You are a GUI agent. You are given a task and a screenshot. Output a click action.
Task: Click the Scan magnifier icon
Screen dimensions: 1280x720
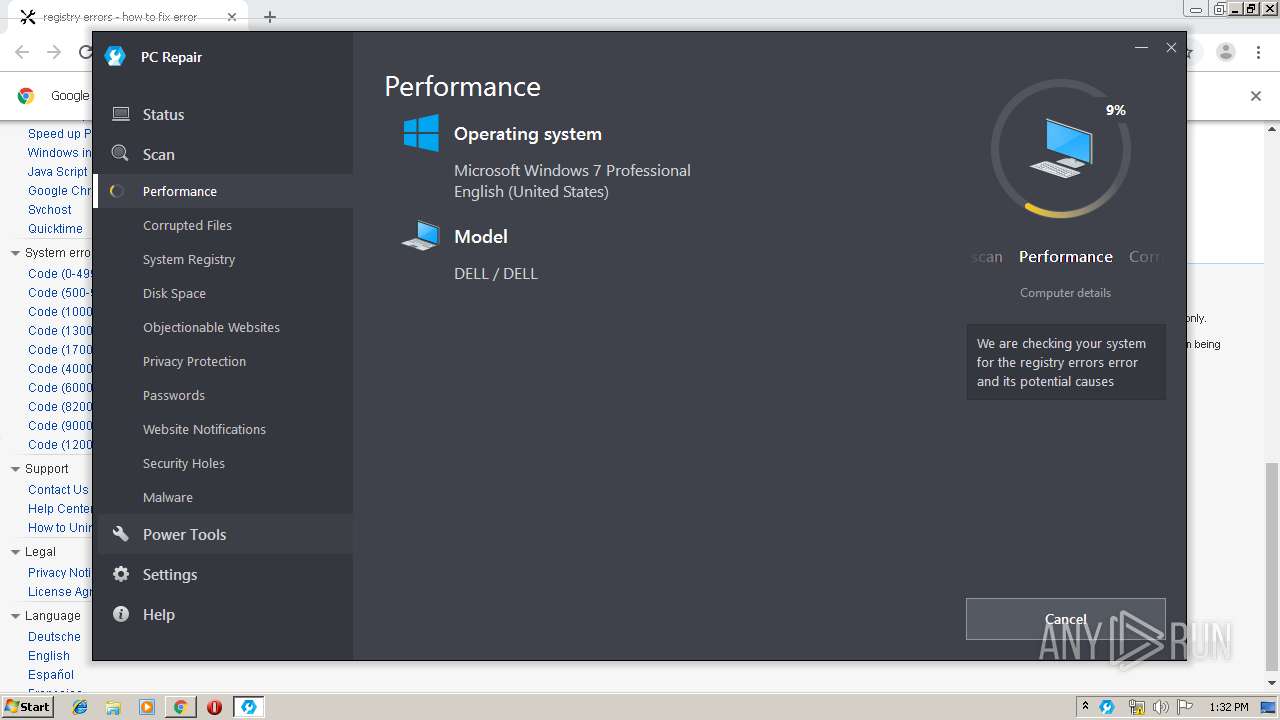coord(120,154)
